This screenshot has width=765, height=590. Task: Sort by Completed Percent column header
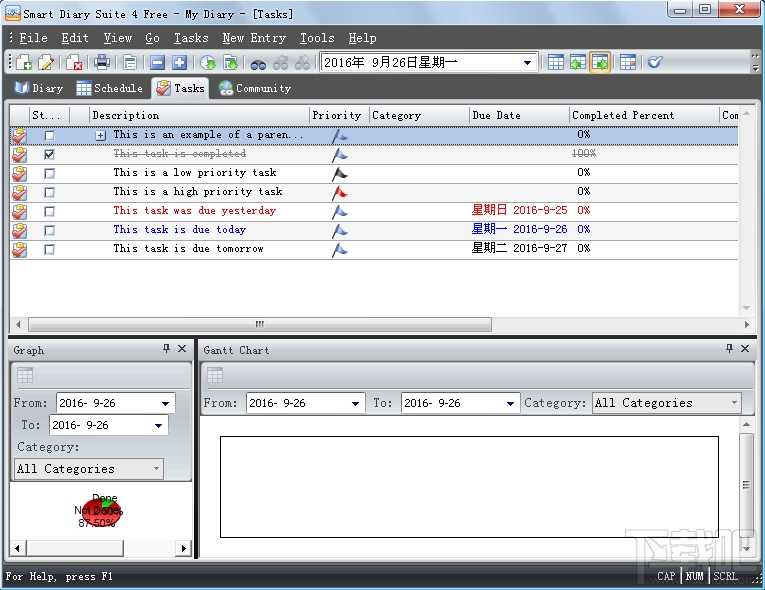click(x=644, y=115)
